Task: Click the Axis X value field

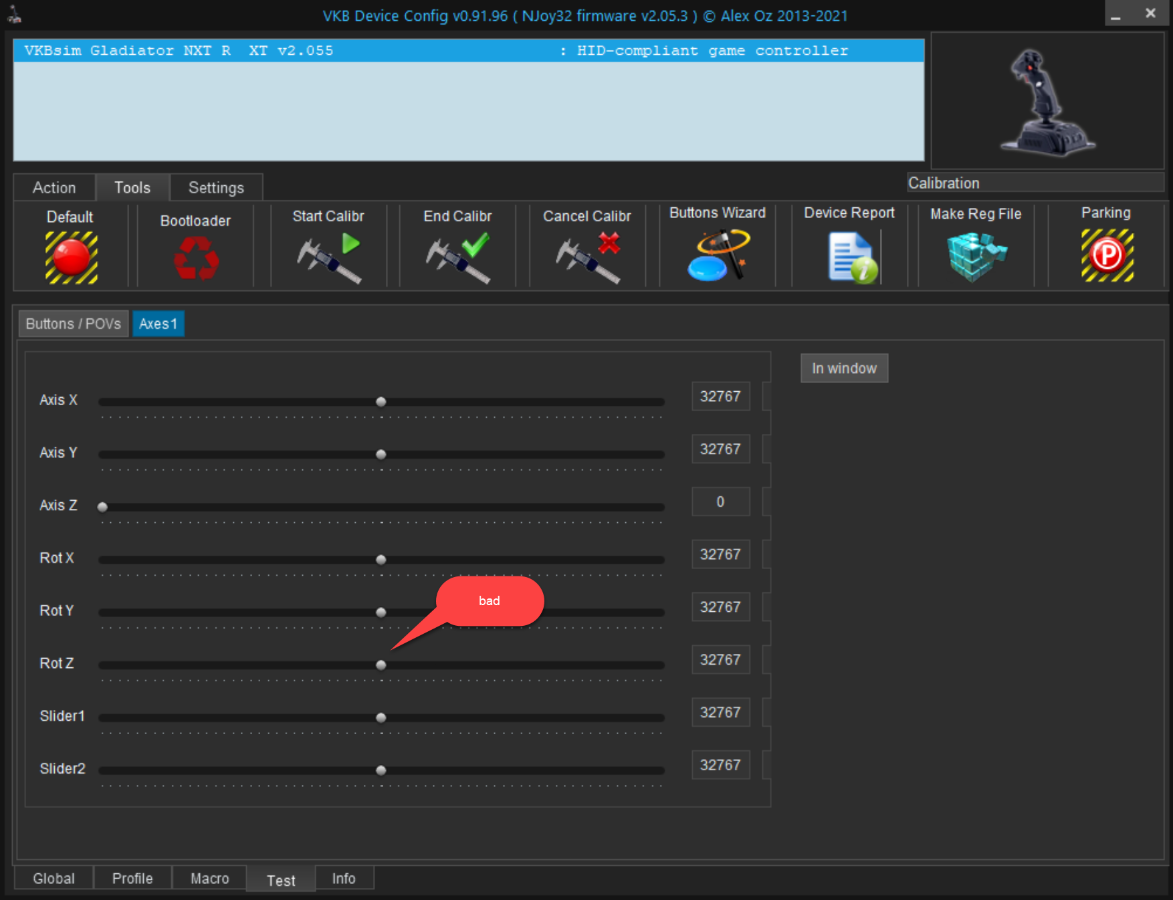Action: tap(720, 397)
